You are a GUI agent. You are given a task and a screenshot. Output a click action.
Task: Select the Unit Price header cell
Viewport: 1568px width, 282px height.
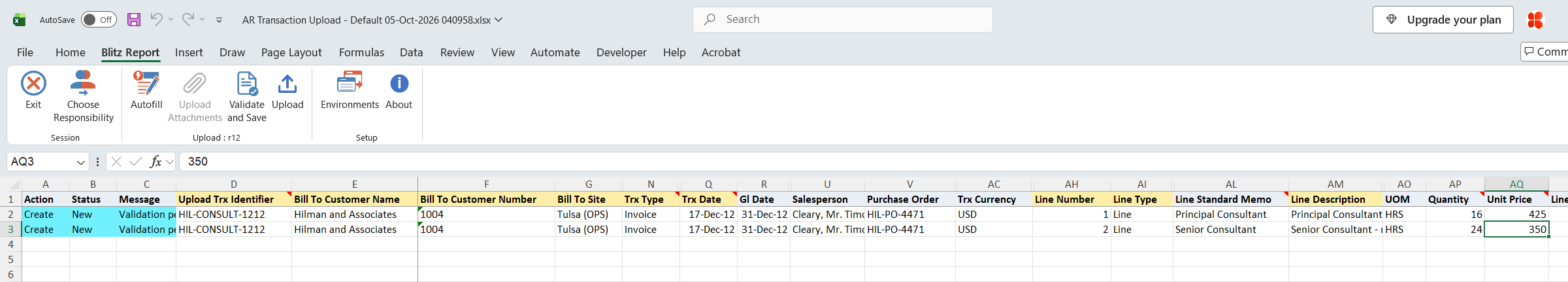(x=1516, y=200)
